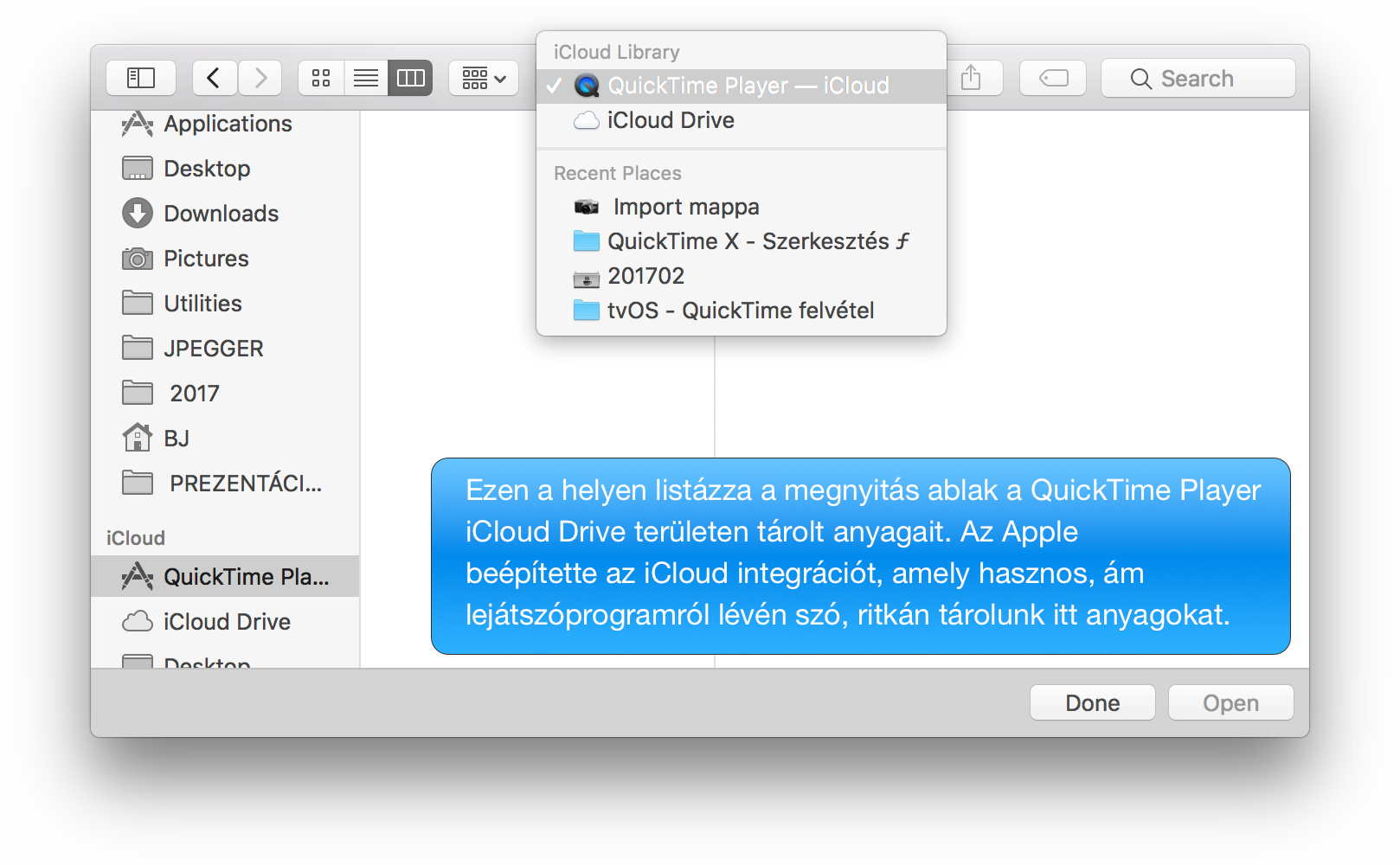
Task: Click the house icon next to BJ
Action: point(138,438)
